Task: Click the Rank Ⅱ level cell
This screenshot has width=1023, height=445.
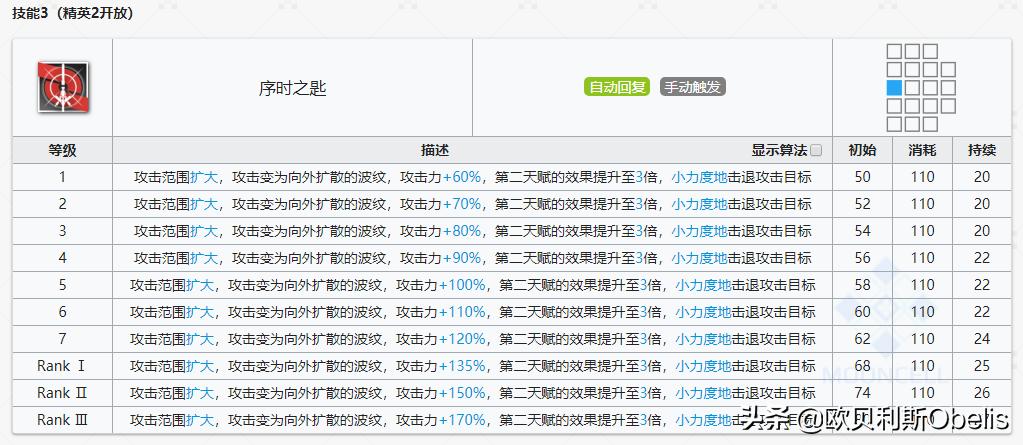Action: tap(63, 393)
